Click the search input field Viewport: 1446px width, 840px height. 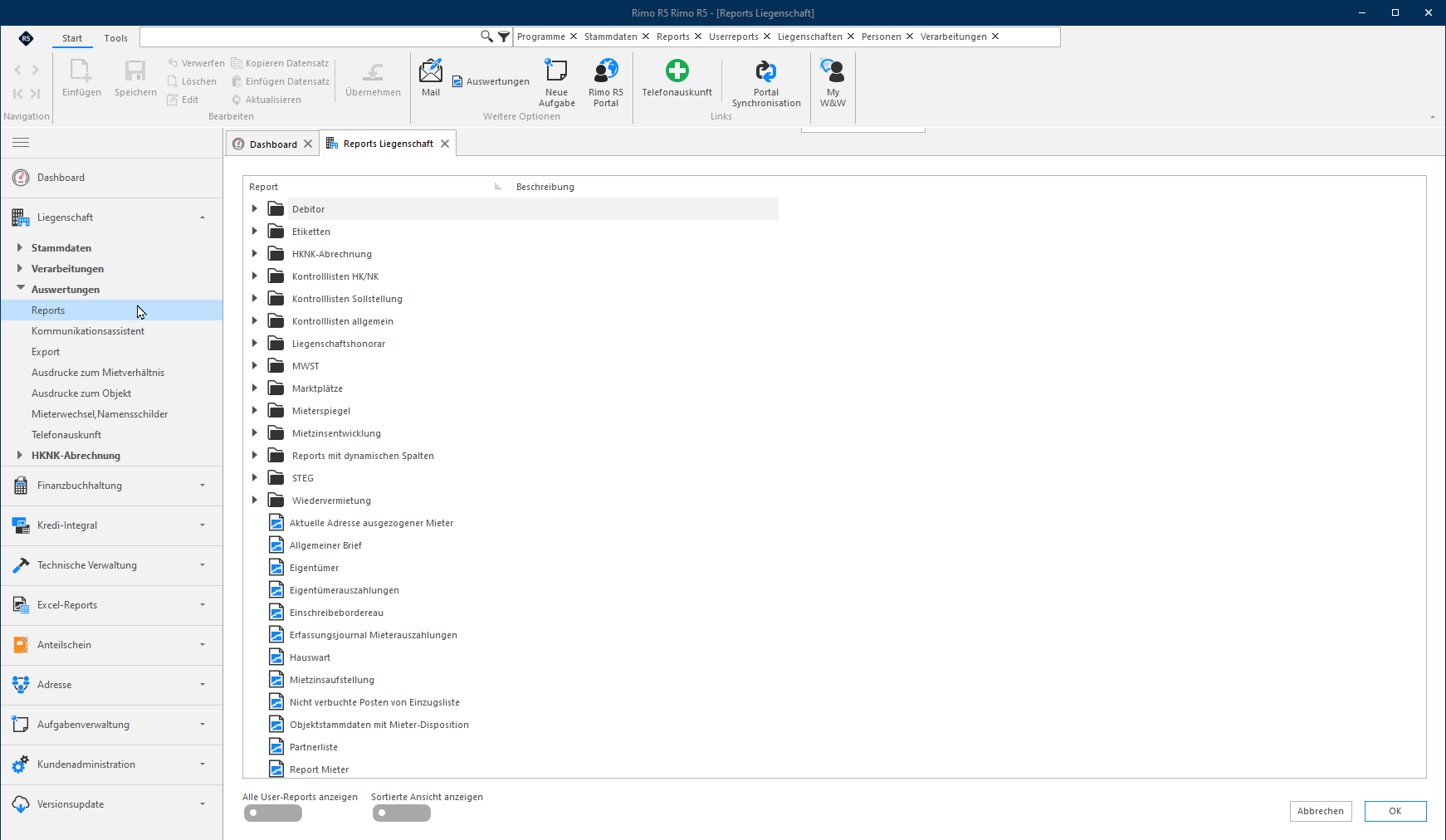pos(309,37)
